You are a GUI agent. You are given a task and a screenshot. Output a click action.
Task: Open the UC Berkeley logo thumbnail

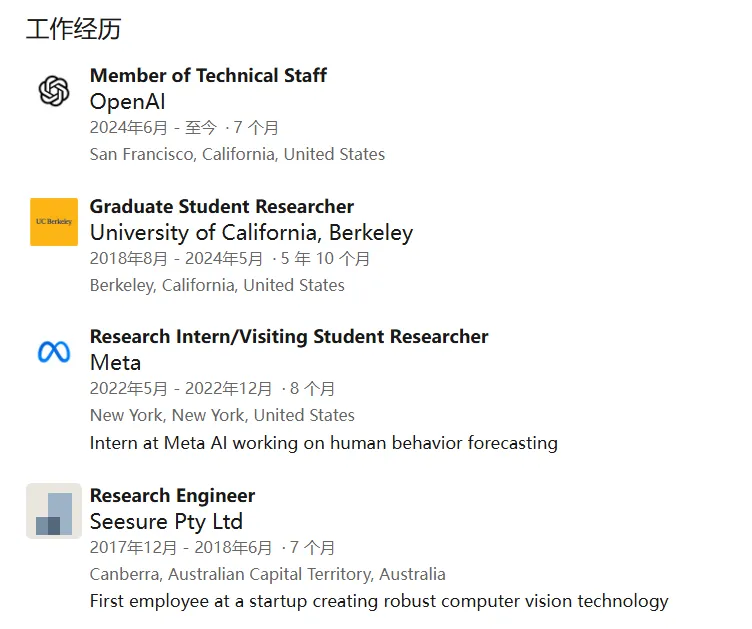[x=54, y=221]
